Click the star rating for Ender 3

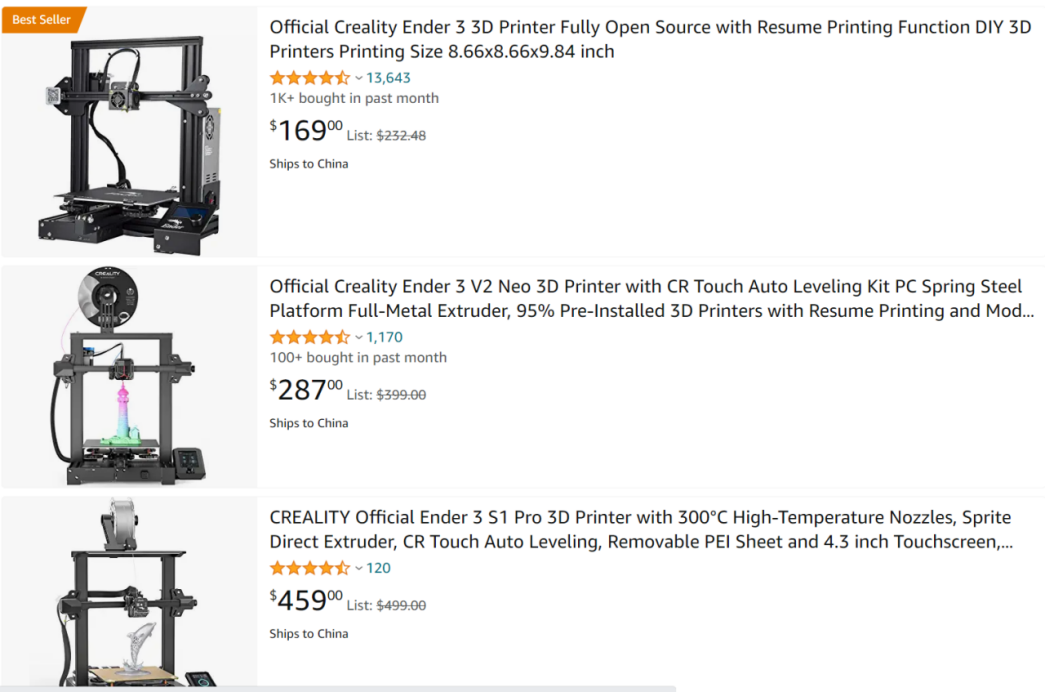(x=310, y=78)
